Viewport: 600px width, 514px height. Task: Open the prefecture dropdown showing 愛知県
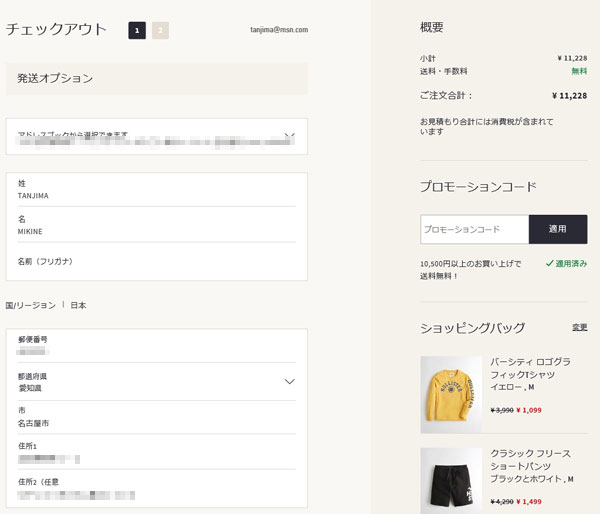(289, 381)
